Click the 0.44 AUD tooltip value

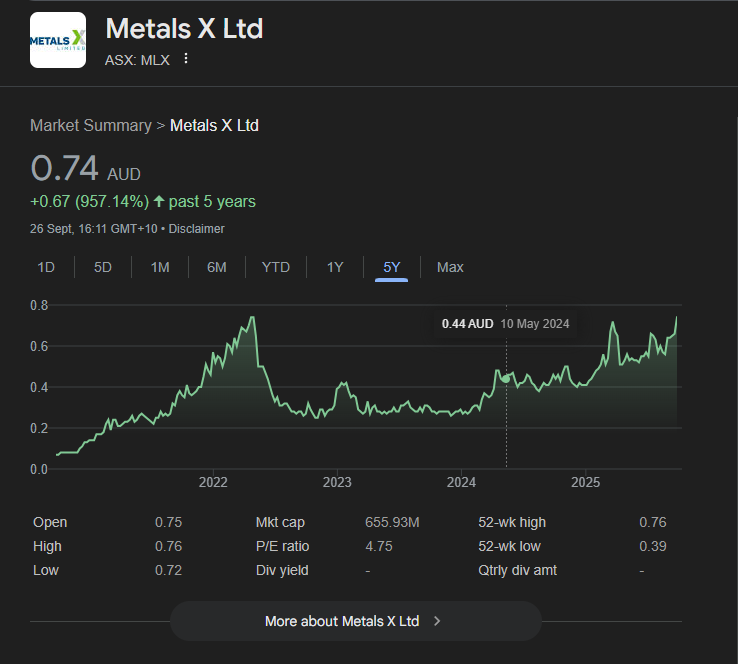467,324
